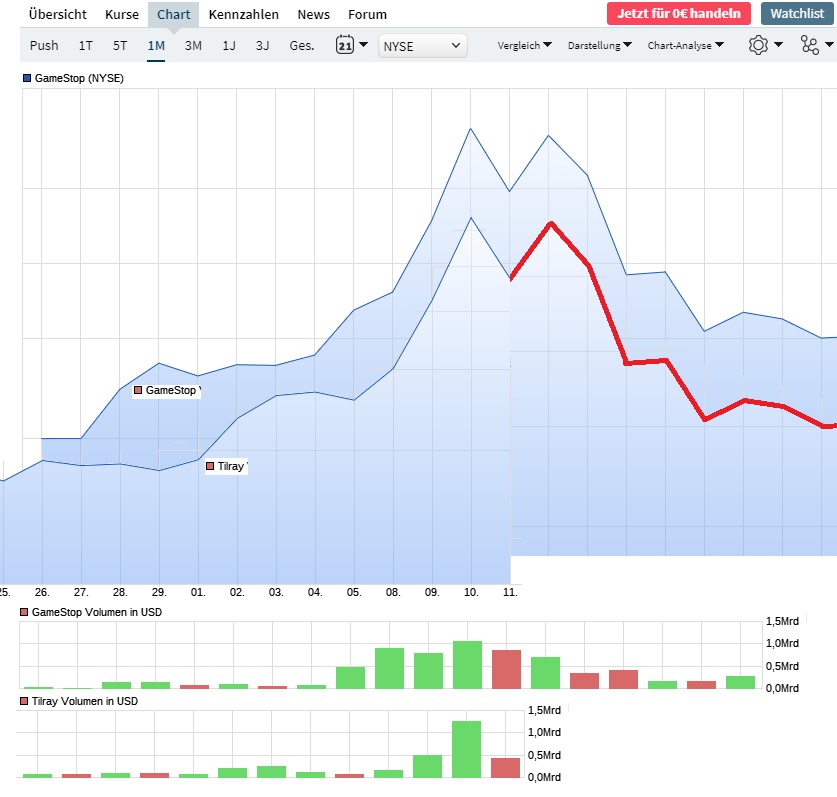
Task: Expand the arrow next to gear icon
Action: (778, 45)
